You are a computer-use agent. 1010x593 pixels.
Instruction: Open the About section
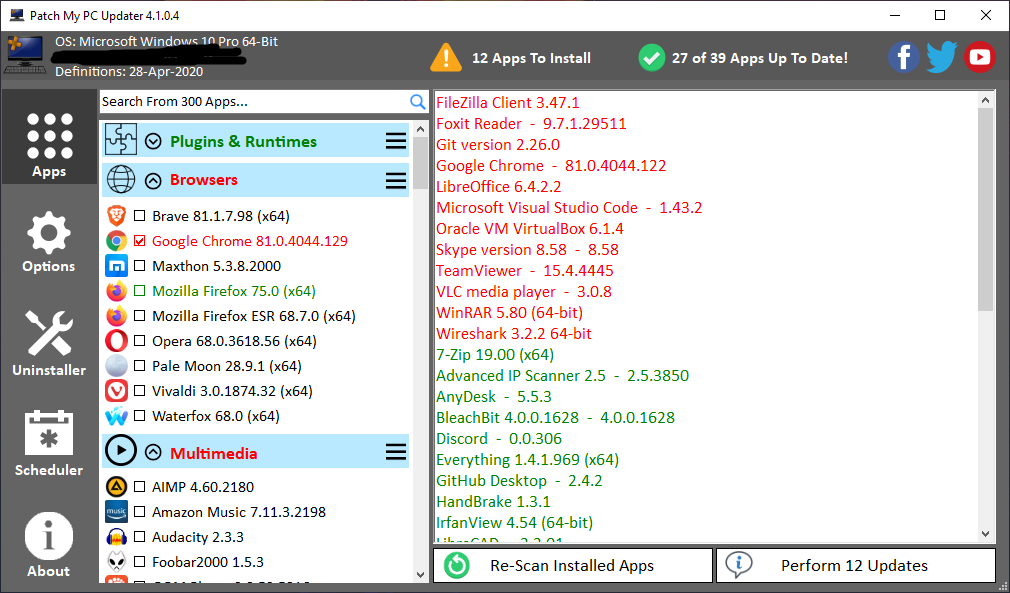tap(49, 545)
